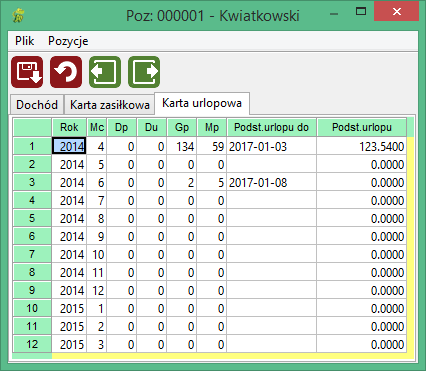Click the red undo arrow icon

66,72
